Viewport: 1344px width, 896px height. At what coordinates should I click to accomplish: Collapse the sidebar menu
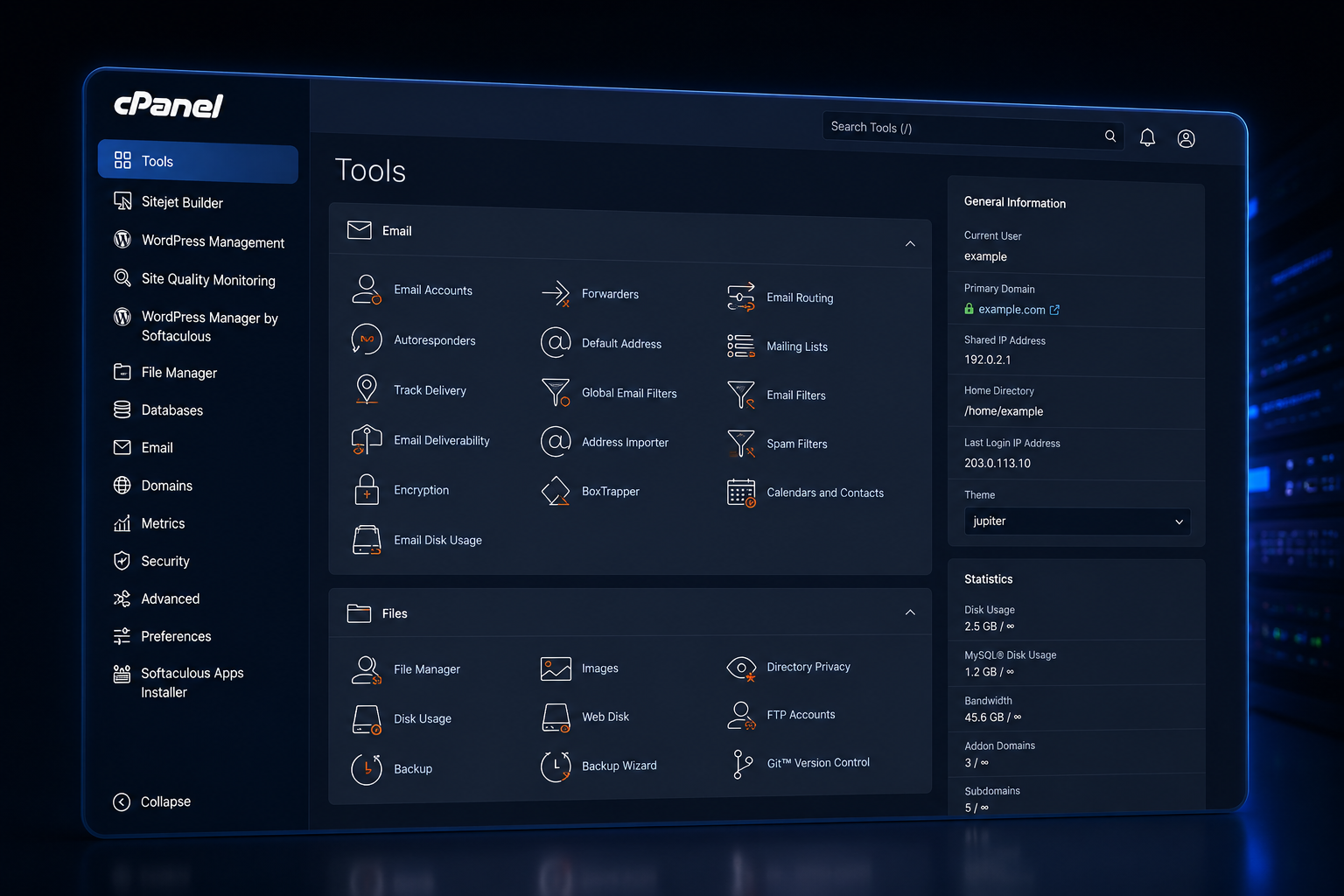click(151, 801)
